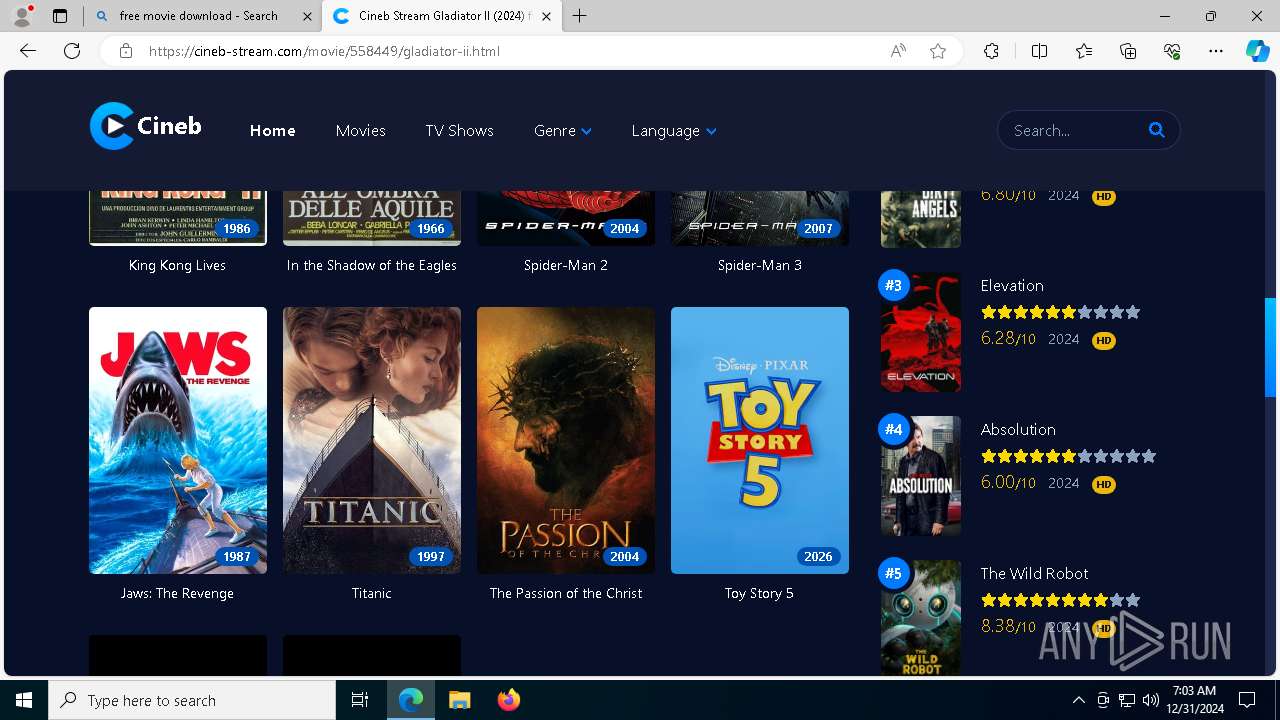This screenshot has height=720, width=1280.
Task: Go back using browser back arrow
Action: point(28,51)
